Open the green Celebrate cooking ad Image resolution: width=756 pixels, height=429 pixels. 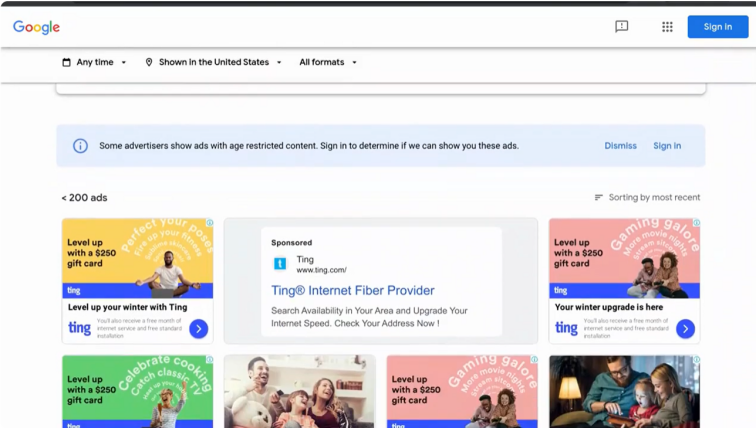point(137,391)
